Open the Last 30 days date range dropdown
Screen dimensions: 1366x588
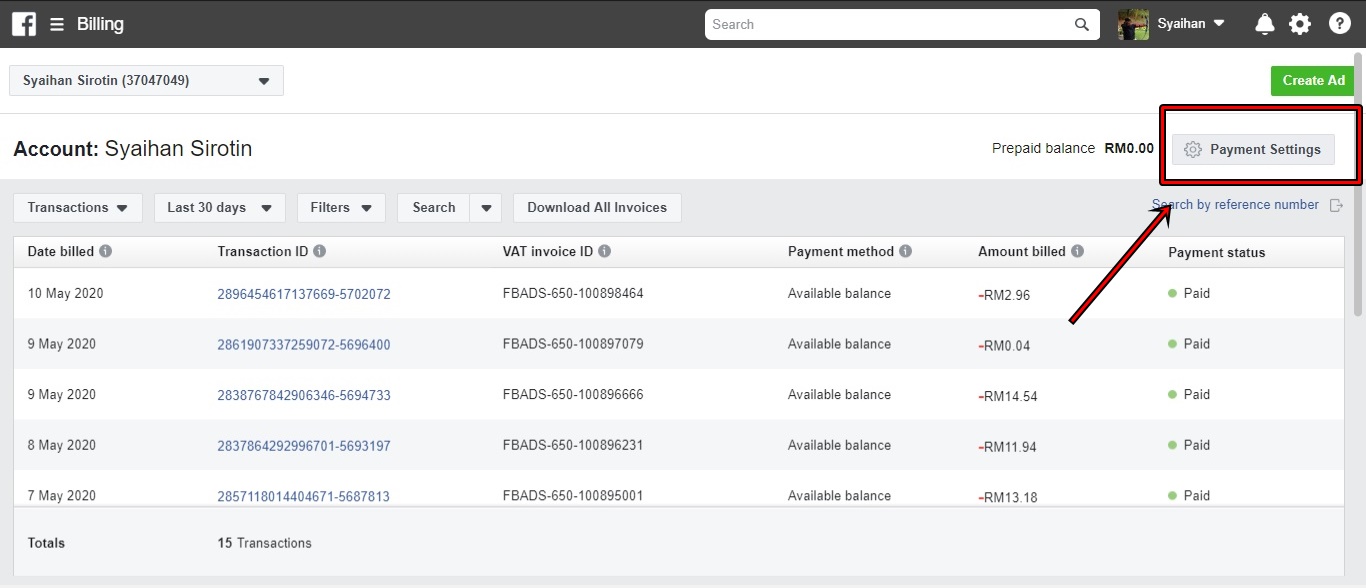220,208
